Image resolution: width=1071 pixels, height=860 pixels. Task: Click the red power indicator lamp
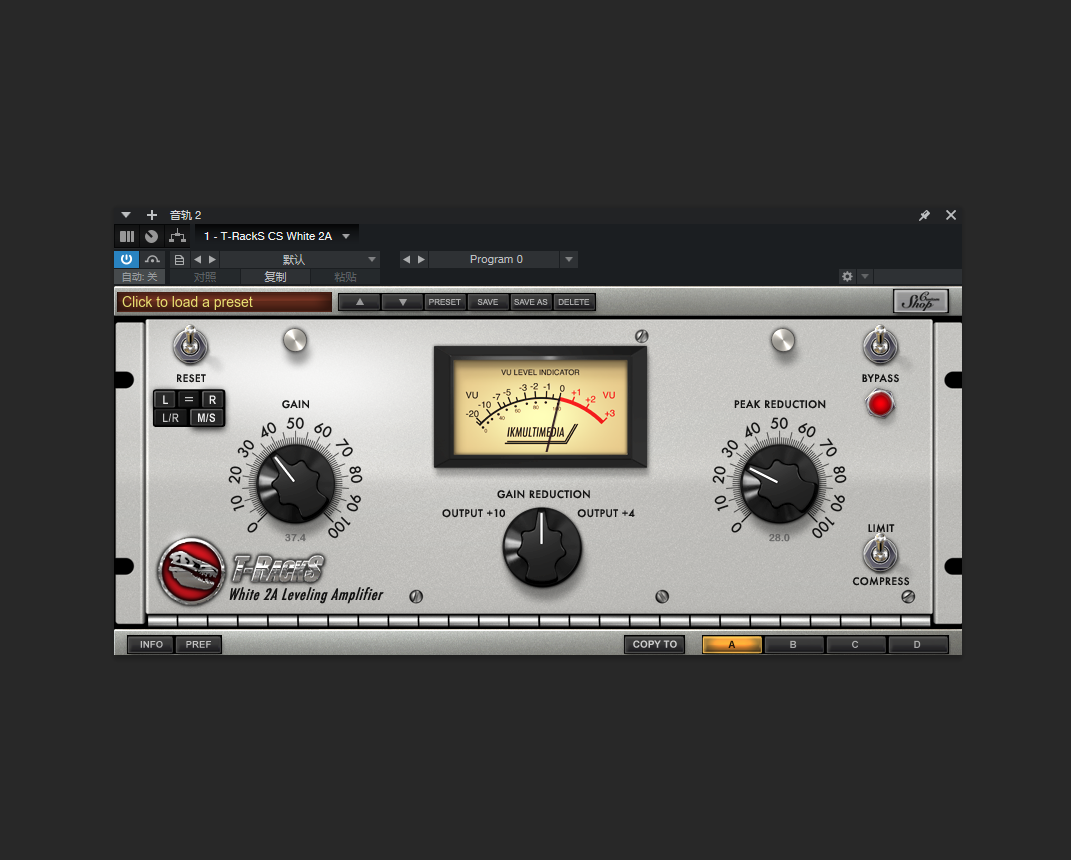tap(880, 404)
